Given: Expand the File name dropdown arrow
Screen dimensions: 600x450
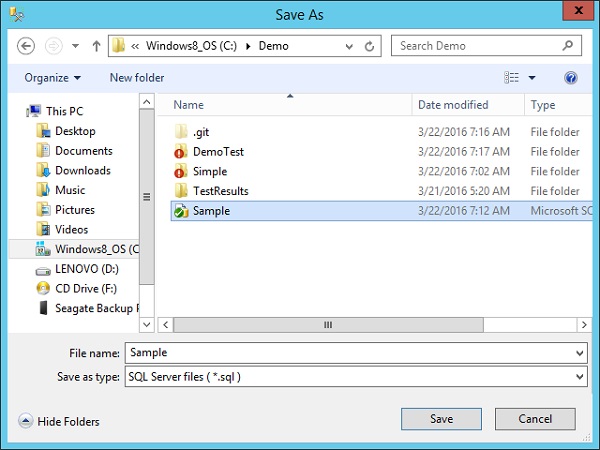Looking at the screenshot, I should click(x=579, y=353).
